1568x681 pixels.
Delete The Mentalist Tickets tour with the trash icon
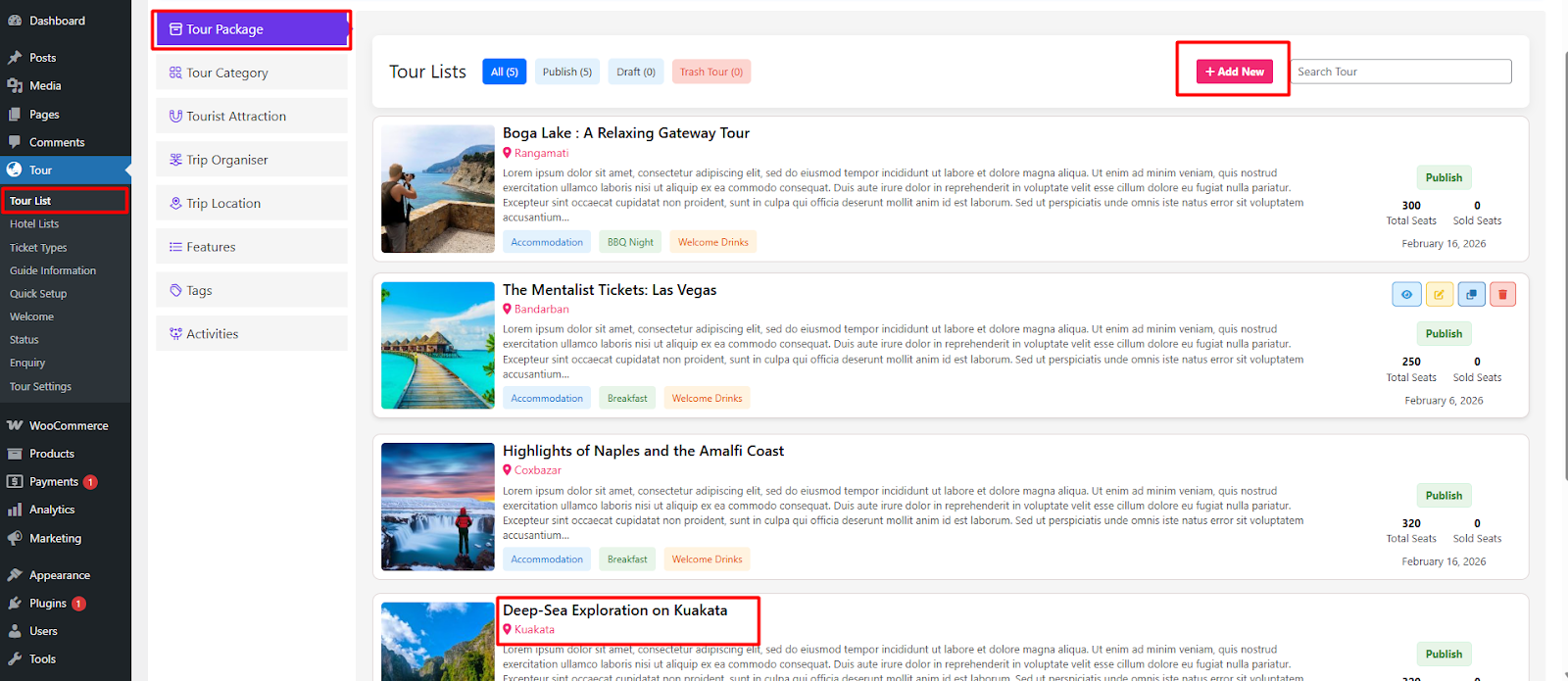[1502, 294]
